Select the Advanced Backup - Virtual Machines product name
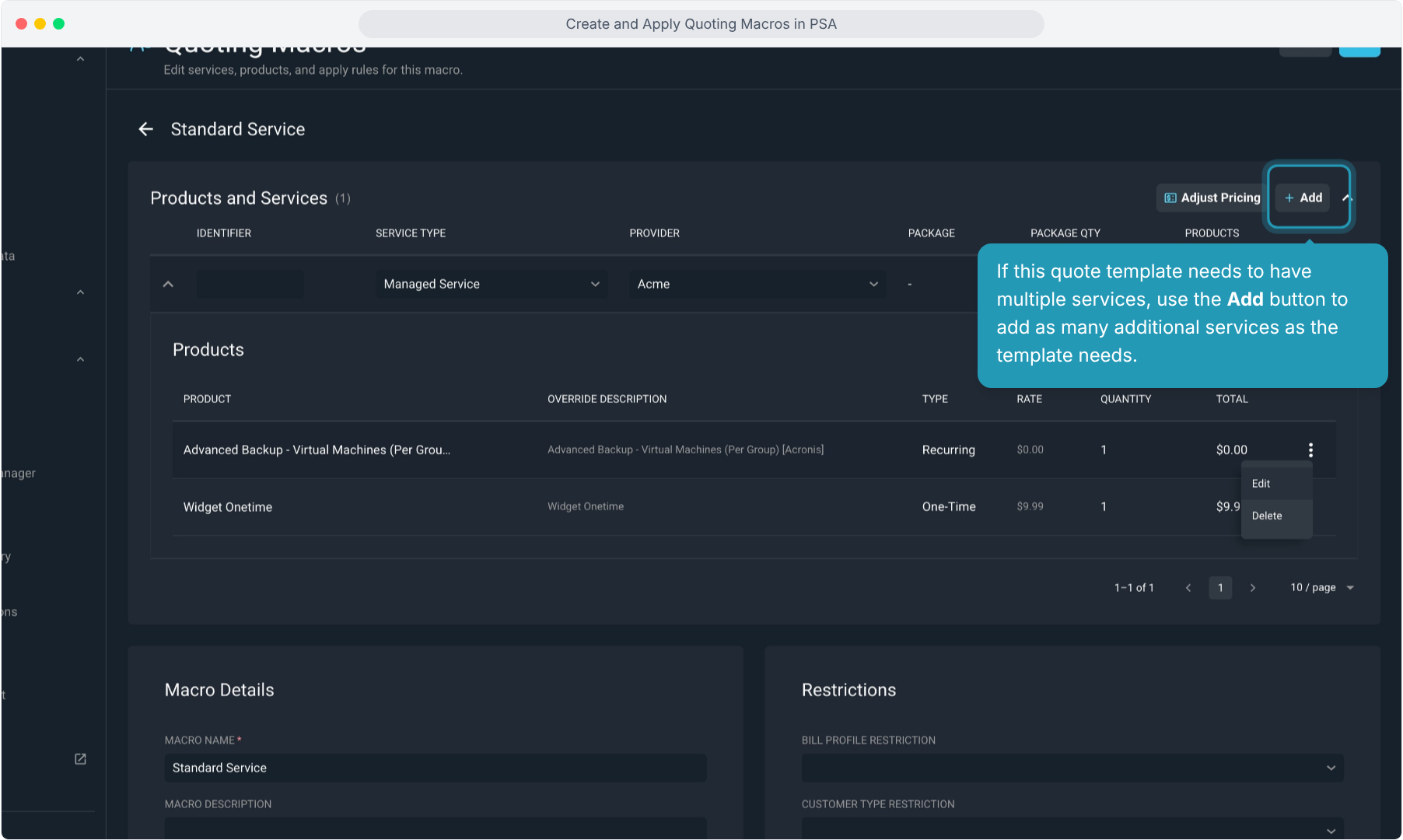The width and height of the screenshot is (1403, 840). (x=317, y=450)
